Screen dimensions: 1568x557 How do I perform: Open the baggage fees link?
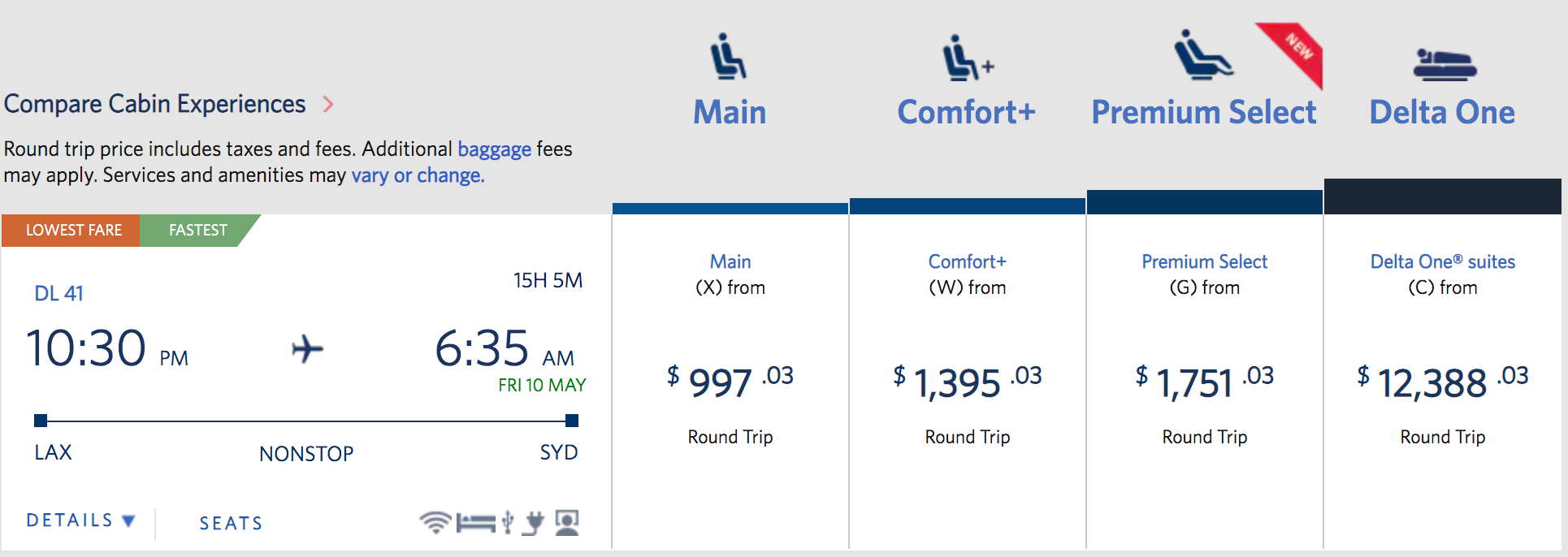[495, 149]
